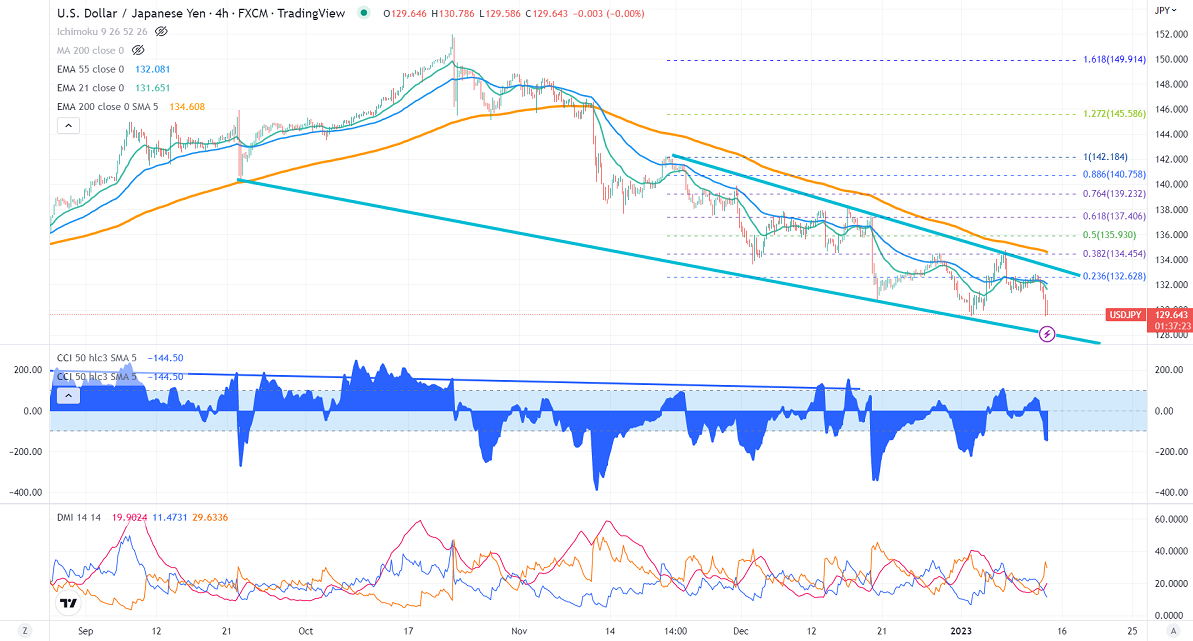Screen dimensions: 1193x641
Task: Click the Fibonacci label 0.764(139.232)
Action: pos(1115,194)
